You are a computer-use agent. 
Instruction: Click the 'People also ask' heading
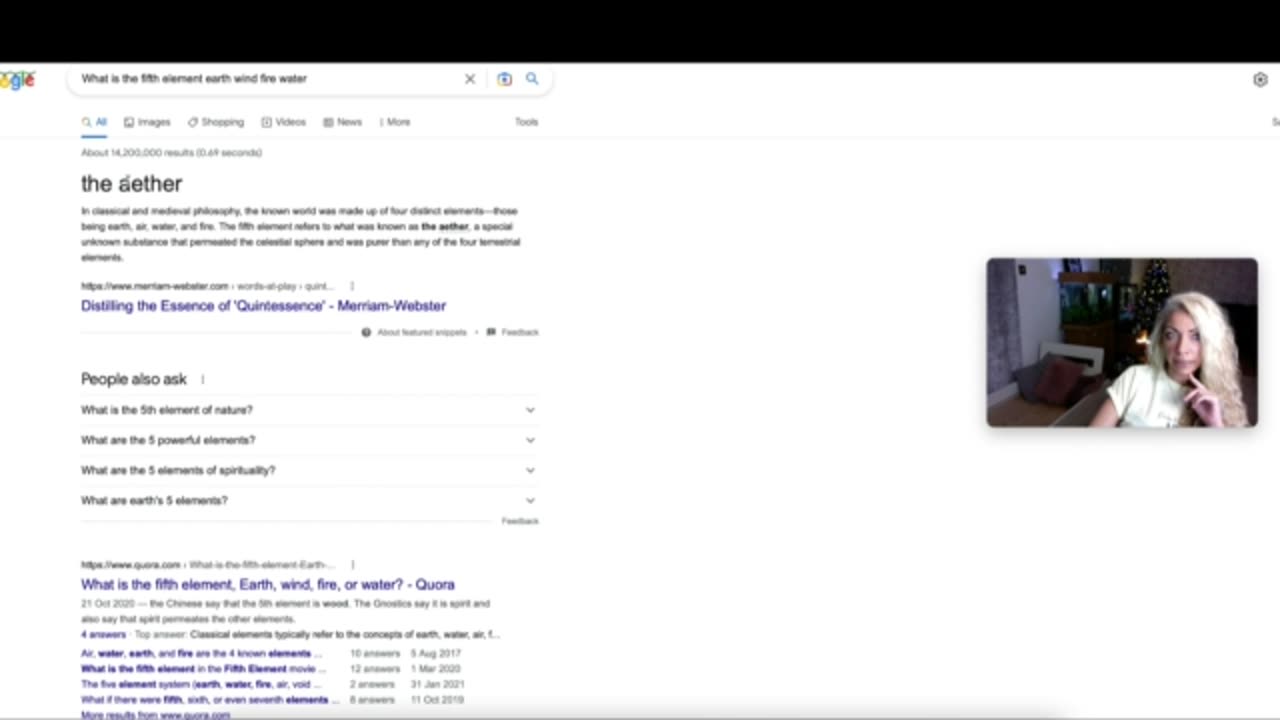[x=134, y=379]
